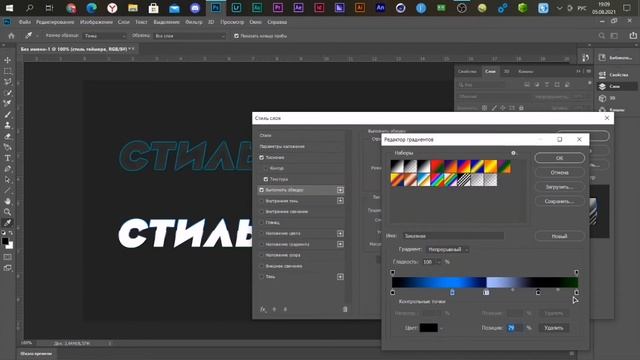Pick the first black-white gradient preset
Screen dimensions: 640x360
397,167
